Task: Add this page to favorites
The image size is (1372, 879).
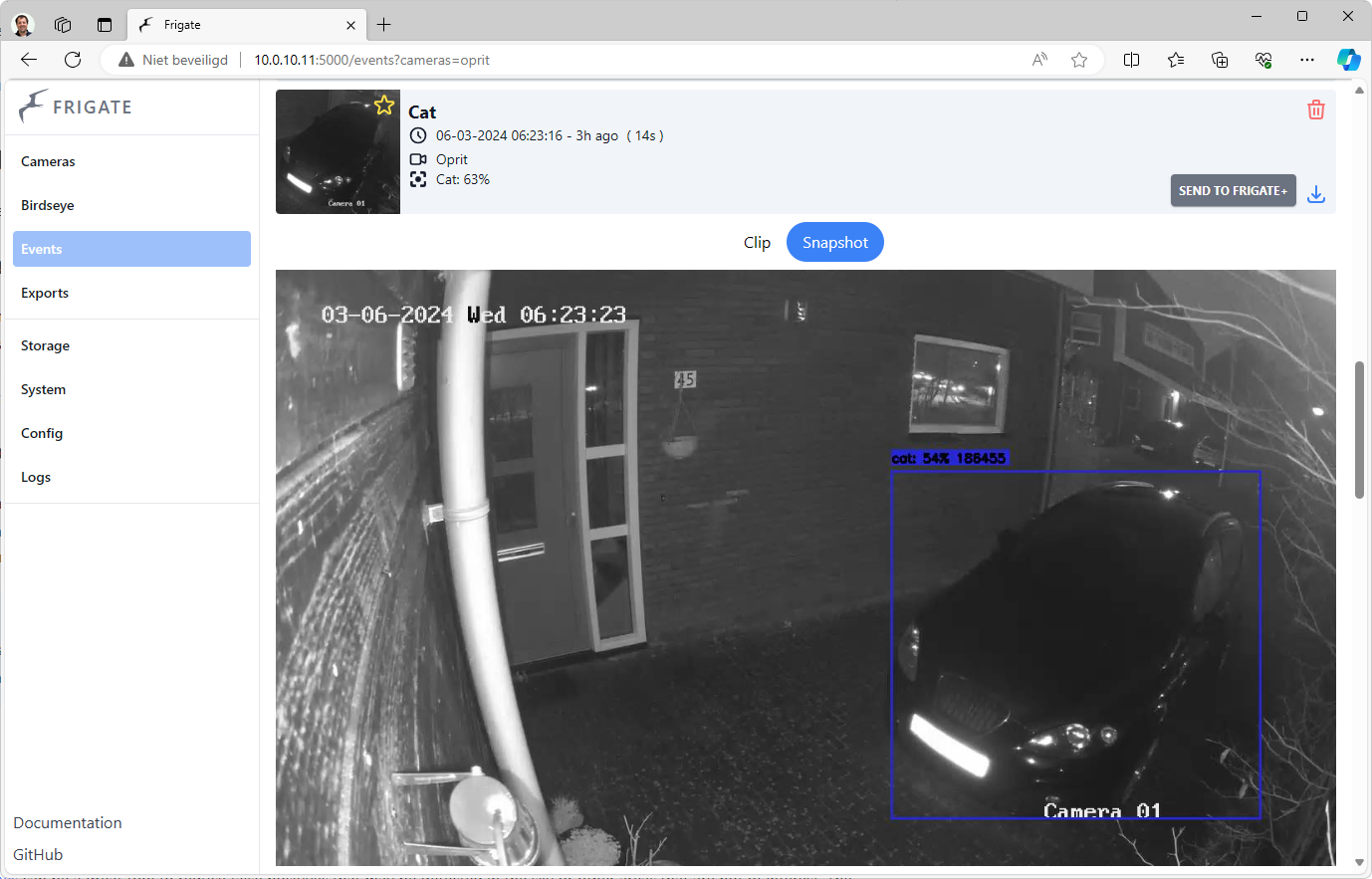Action: 1079,60
